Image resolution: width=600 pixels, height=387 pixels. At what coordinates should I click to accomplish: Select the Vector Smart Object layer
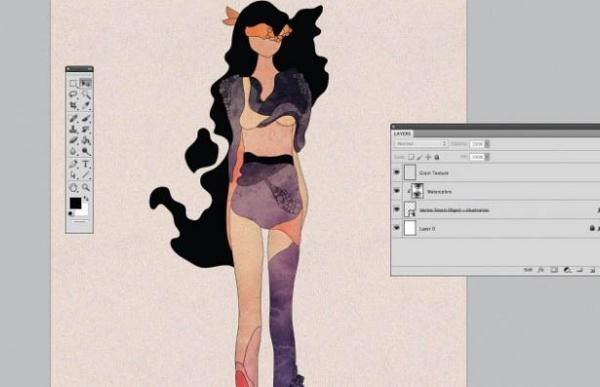[496, 210]
